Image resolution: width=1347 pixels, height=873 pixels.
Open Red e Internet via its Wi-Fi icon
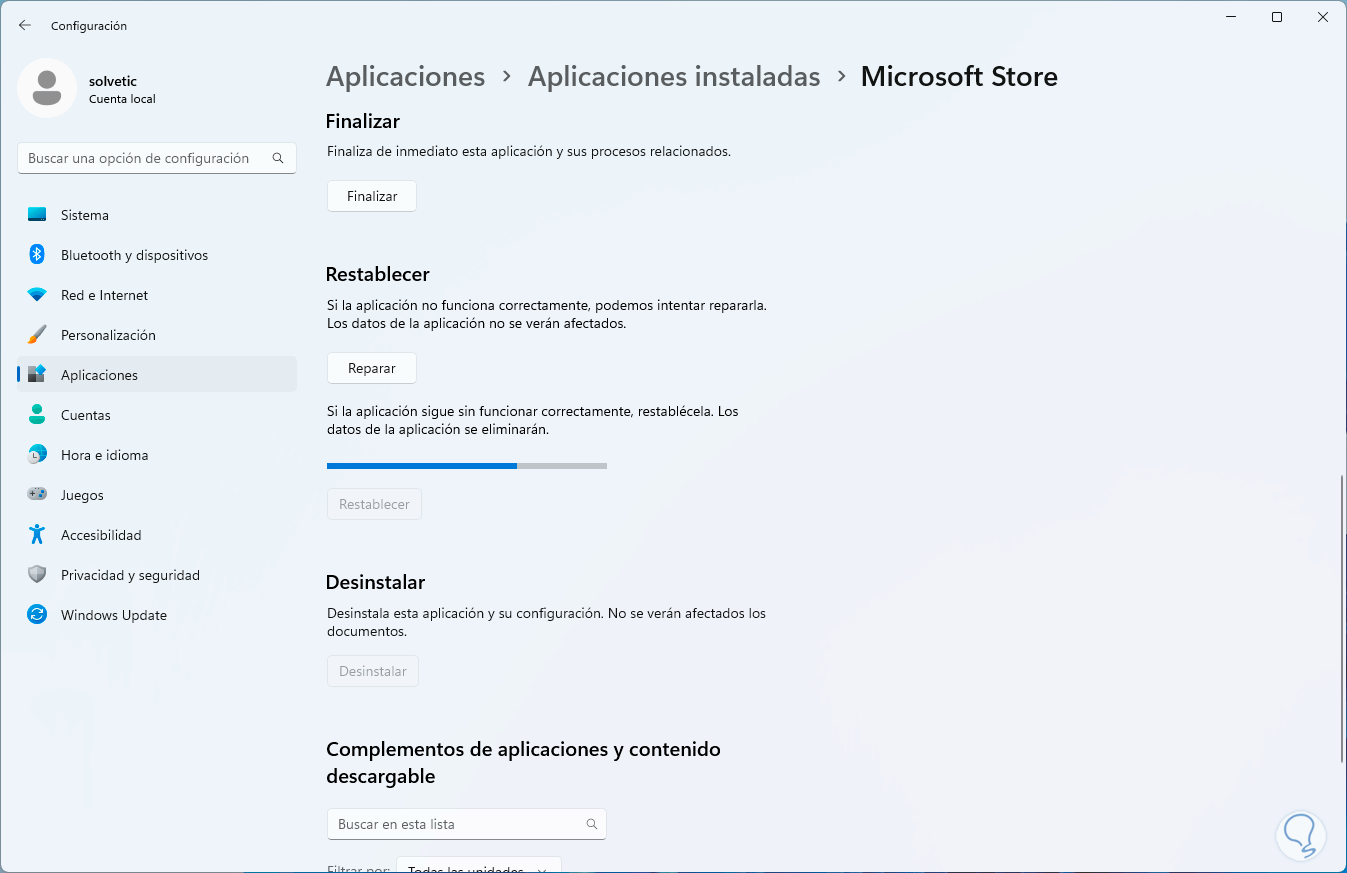pos(37,295)
